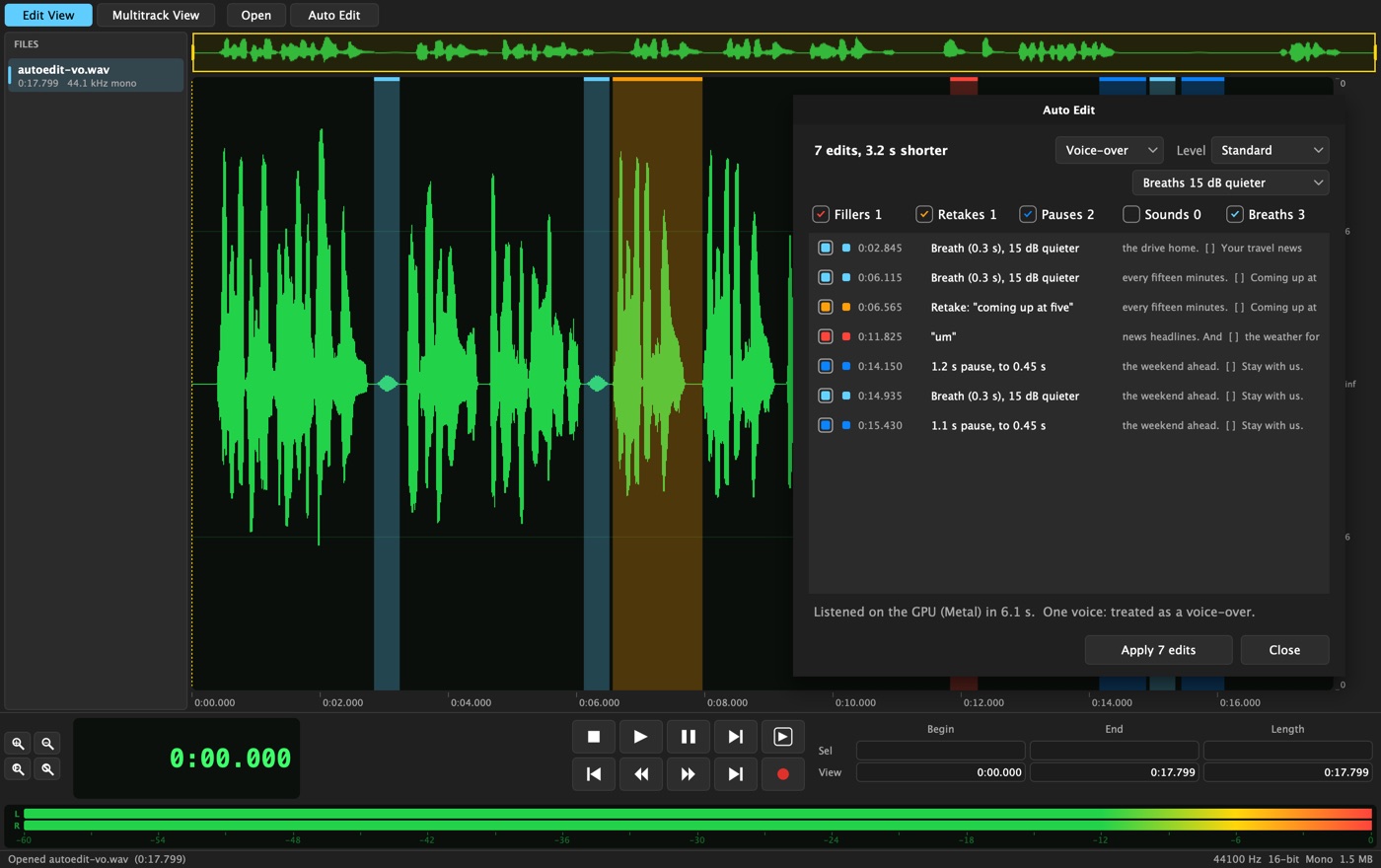Viewport: 1381px width, 868px height.
Task: Jump to the start with skip-back button
Action: point(594,774)
